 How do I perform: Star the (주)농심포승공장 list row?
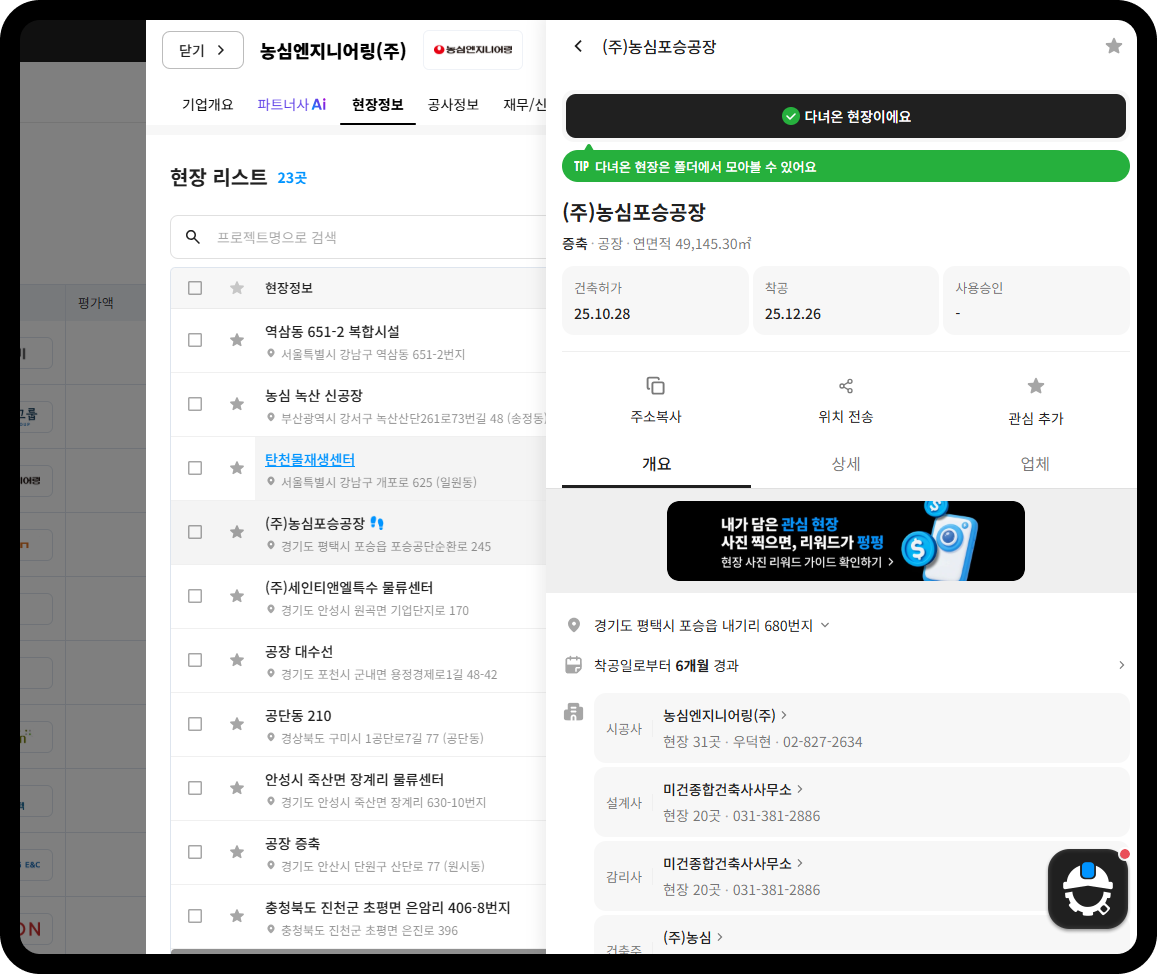[237, 532]
